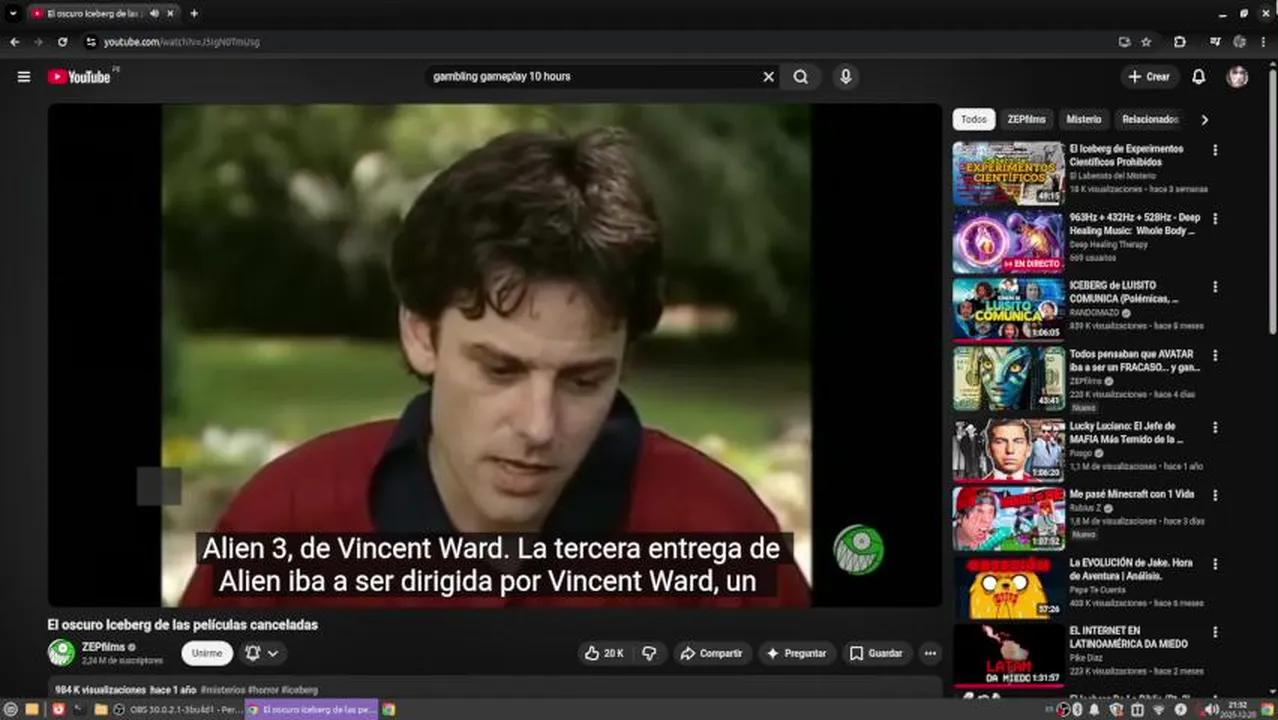
Task: Save the video with Guardar
Action: [876, 653]
